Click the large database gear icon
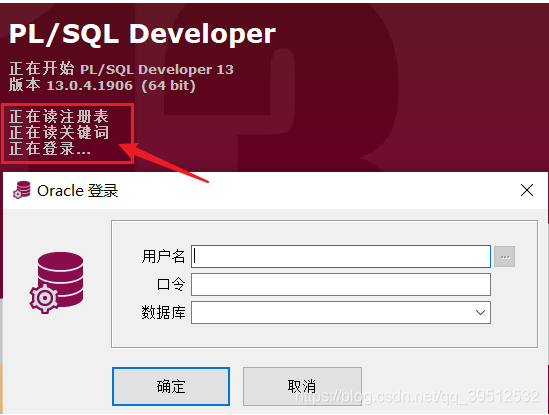The width and height of the screenshot is (549, 415). click(57, 282)
